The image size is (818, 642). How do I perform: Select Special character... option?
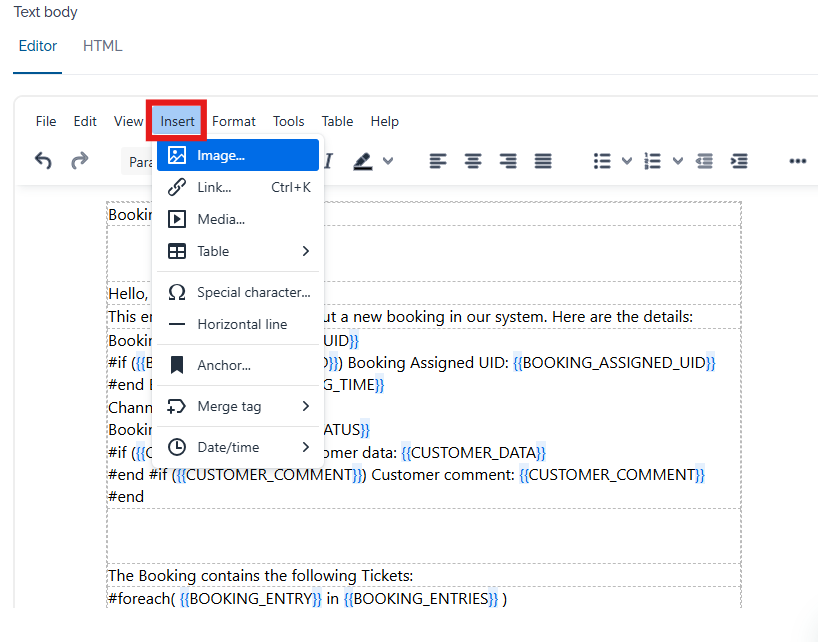coord(238,293)
